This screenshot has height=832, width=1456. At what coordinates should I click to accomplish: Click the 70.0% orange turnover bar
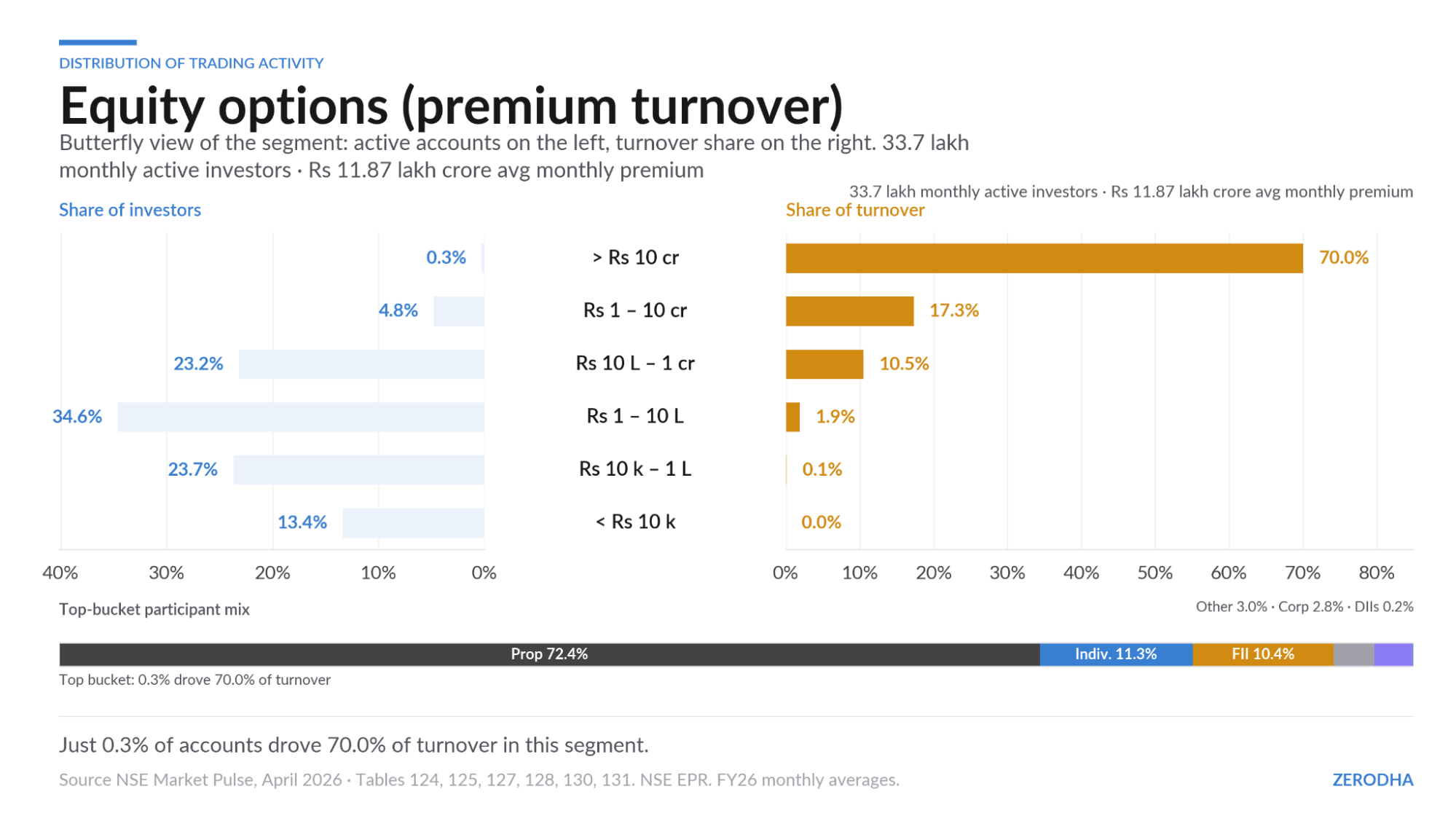[1044, 258]
